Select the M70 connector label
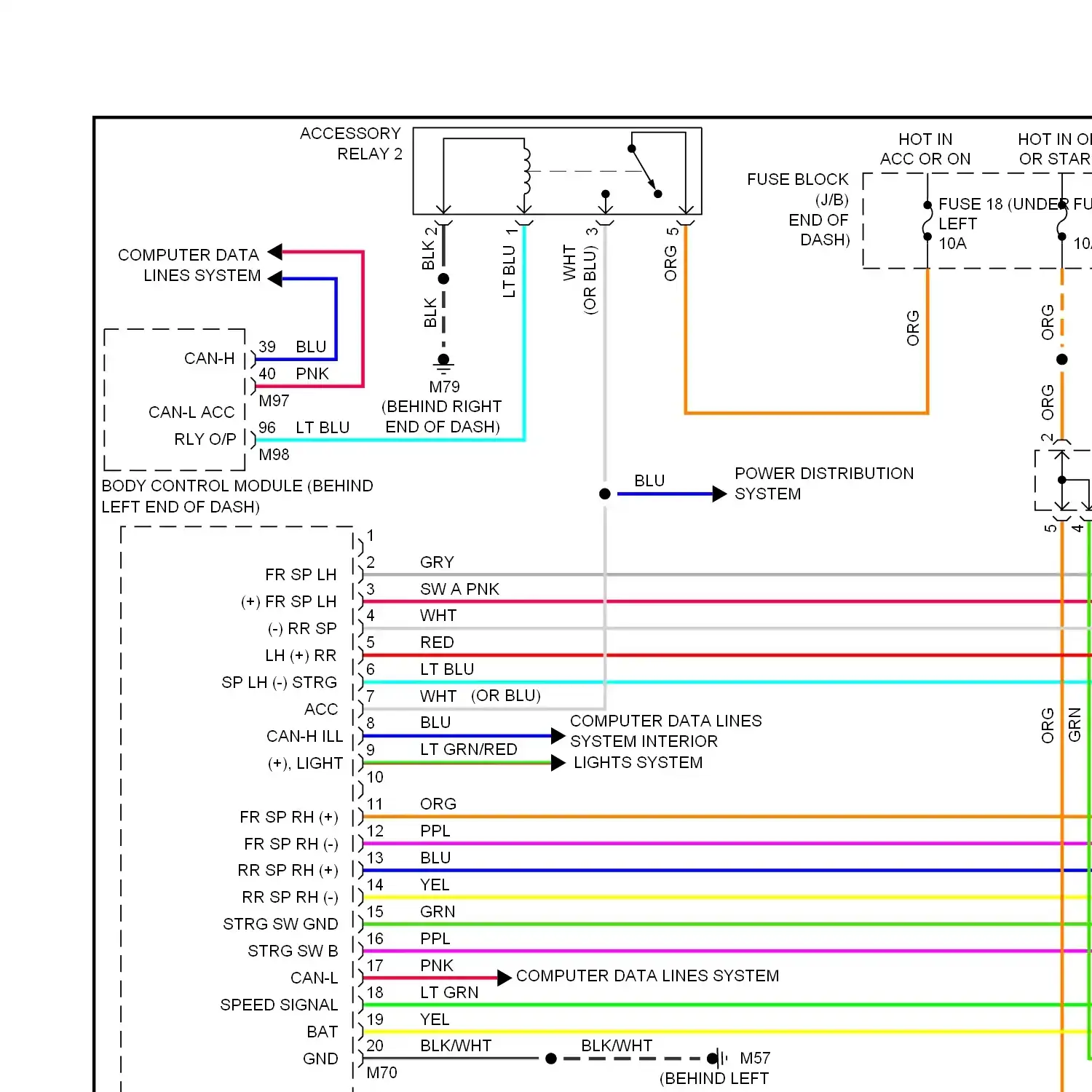This screenshot has width=1092, height=1092. click(382, 1072)
